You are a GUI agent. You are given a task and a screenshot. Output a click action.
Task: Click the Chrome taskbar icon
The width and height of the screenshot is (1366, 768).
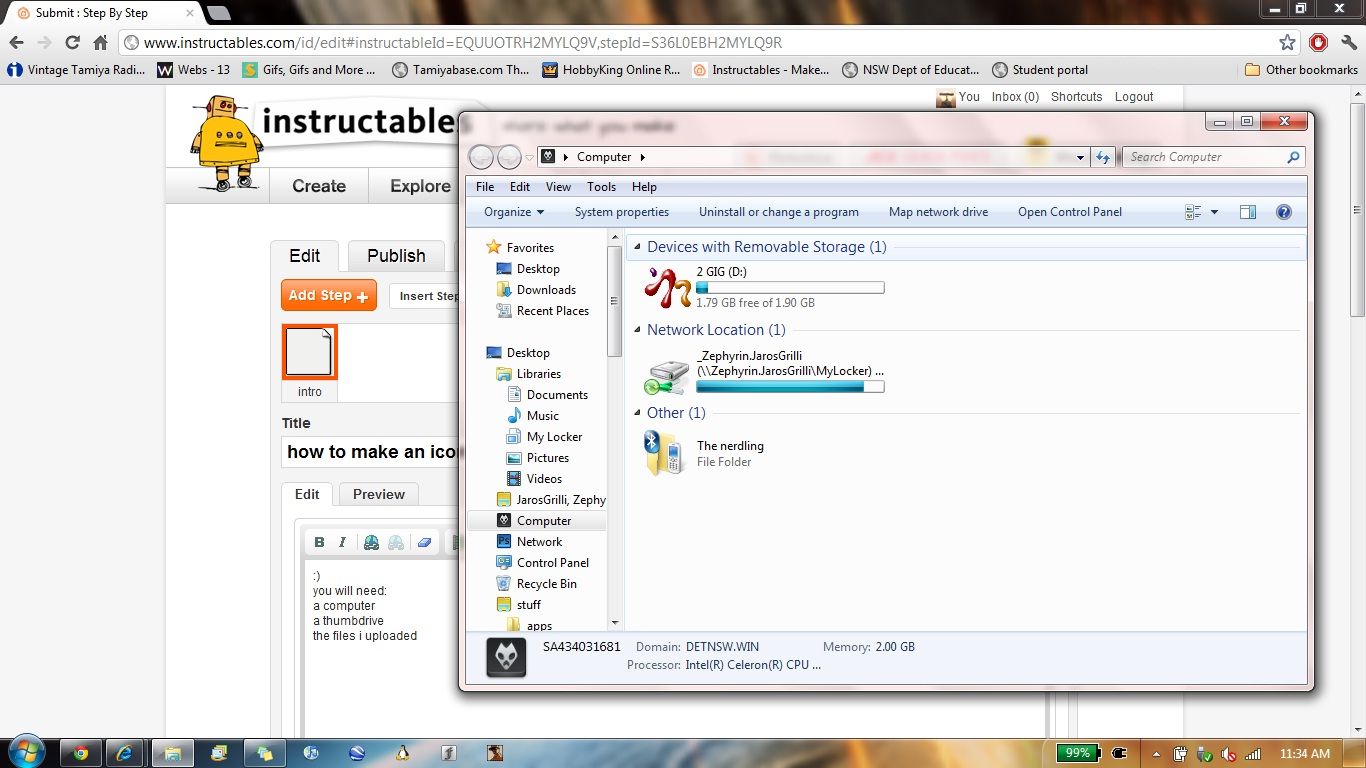[x=80, y=753]
